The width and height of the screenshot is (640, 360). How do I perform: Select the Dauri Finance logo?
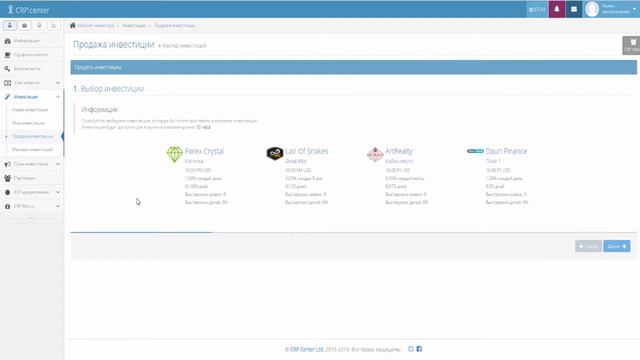pyautogui.click(x=475, y=151)
